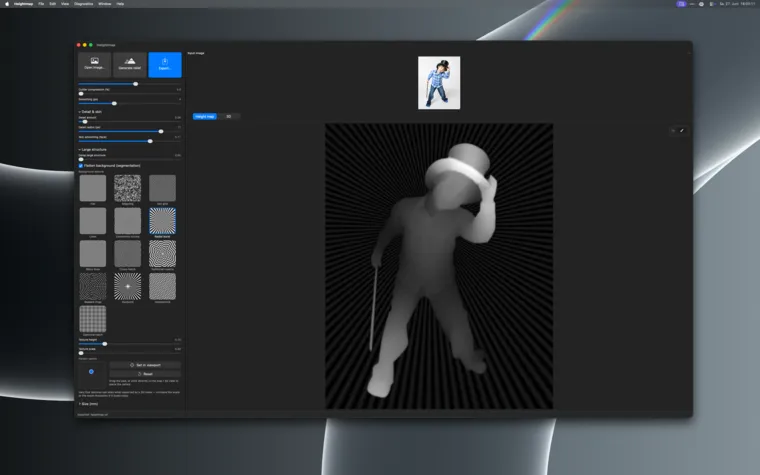The height and width of the screenshot is (475, 760).
Task: Click the Open Image button
Action: coord(95,64)
